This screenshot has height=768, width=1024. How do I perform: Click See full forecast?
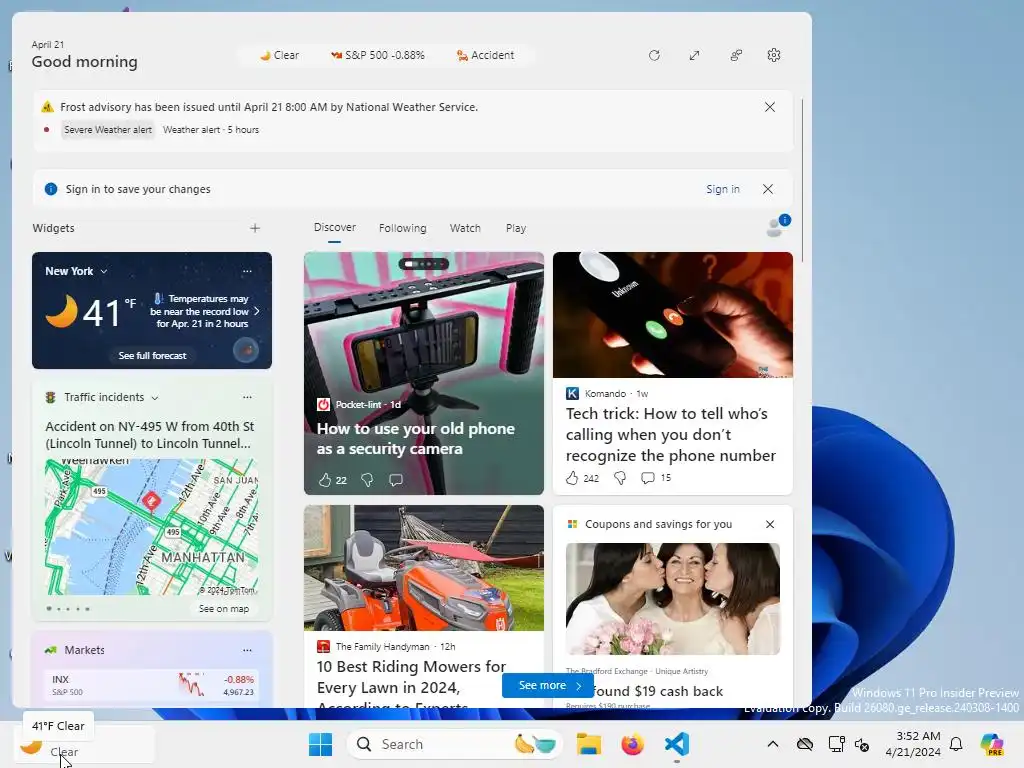click(152, 355)
